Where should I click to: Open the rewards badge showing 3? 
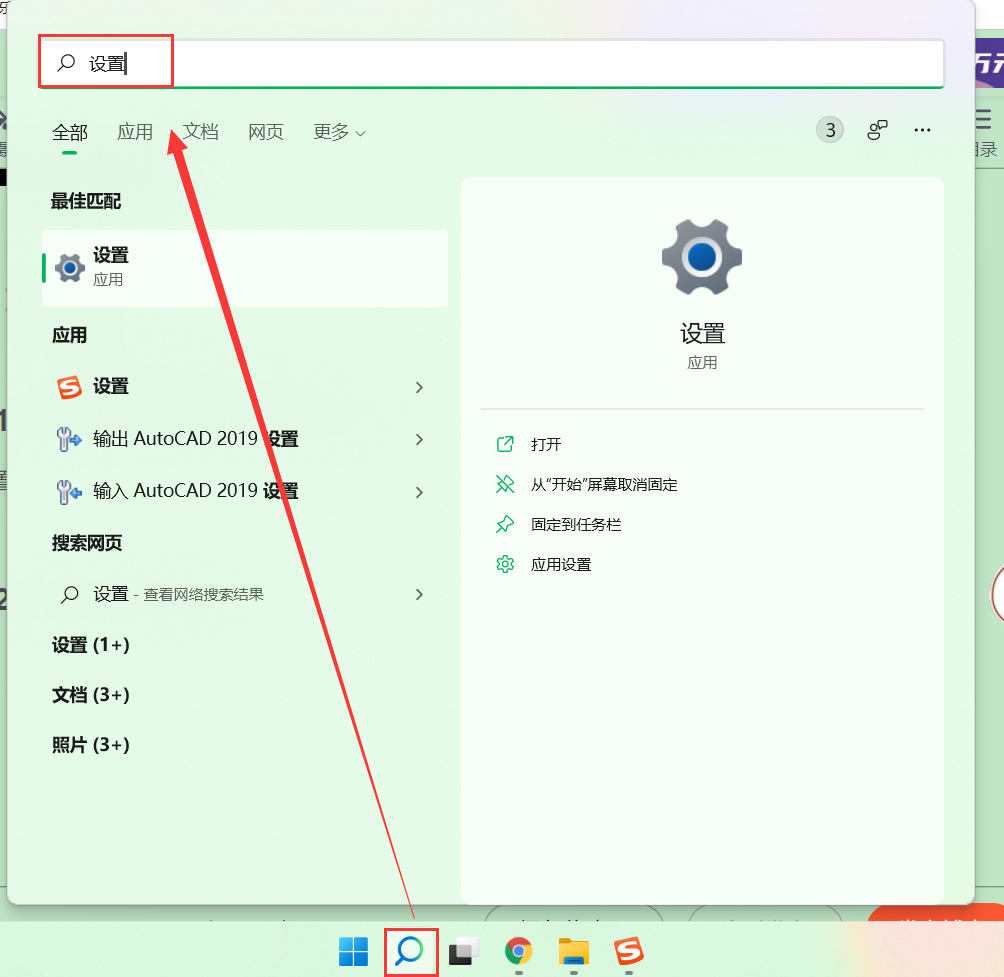[x=830, y=131]
